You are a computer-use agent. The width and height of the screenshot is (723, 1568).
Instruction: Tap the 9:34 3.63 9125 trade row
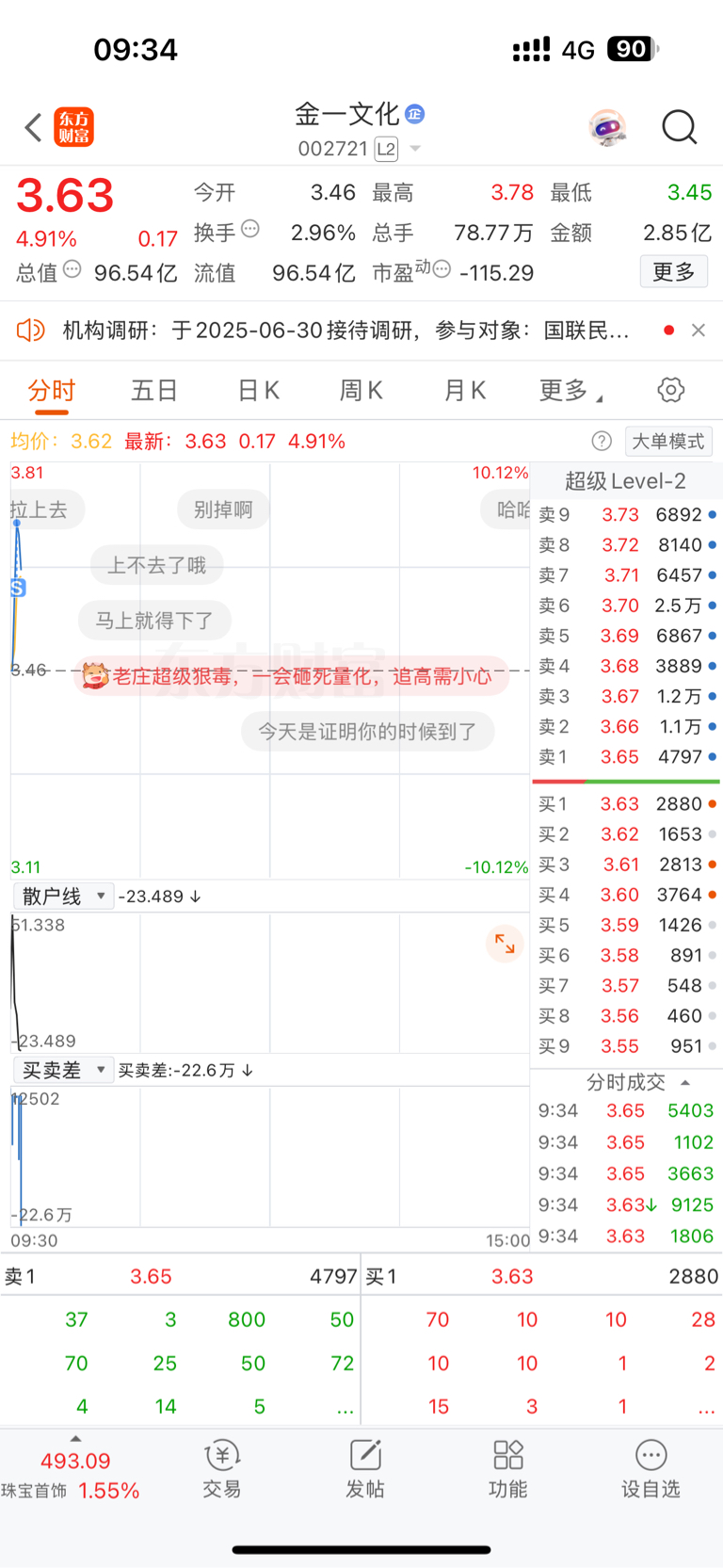[626, 1204]
